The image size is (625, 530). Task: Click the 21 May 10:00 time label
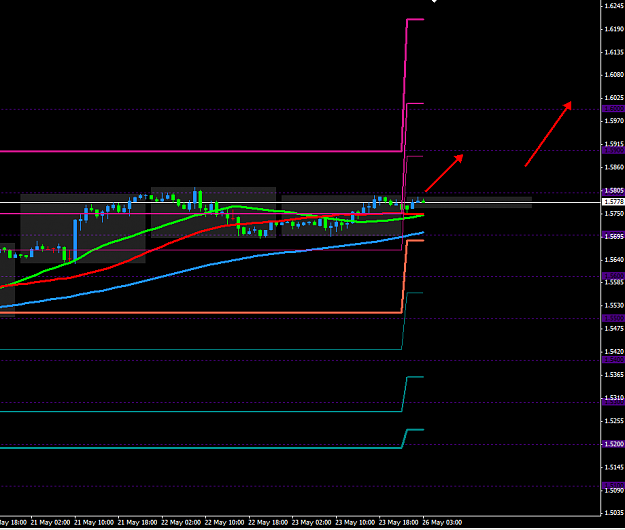pyautogui.click(x=94, y=522)
